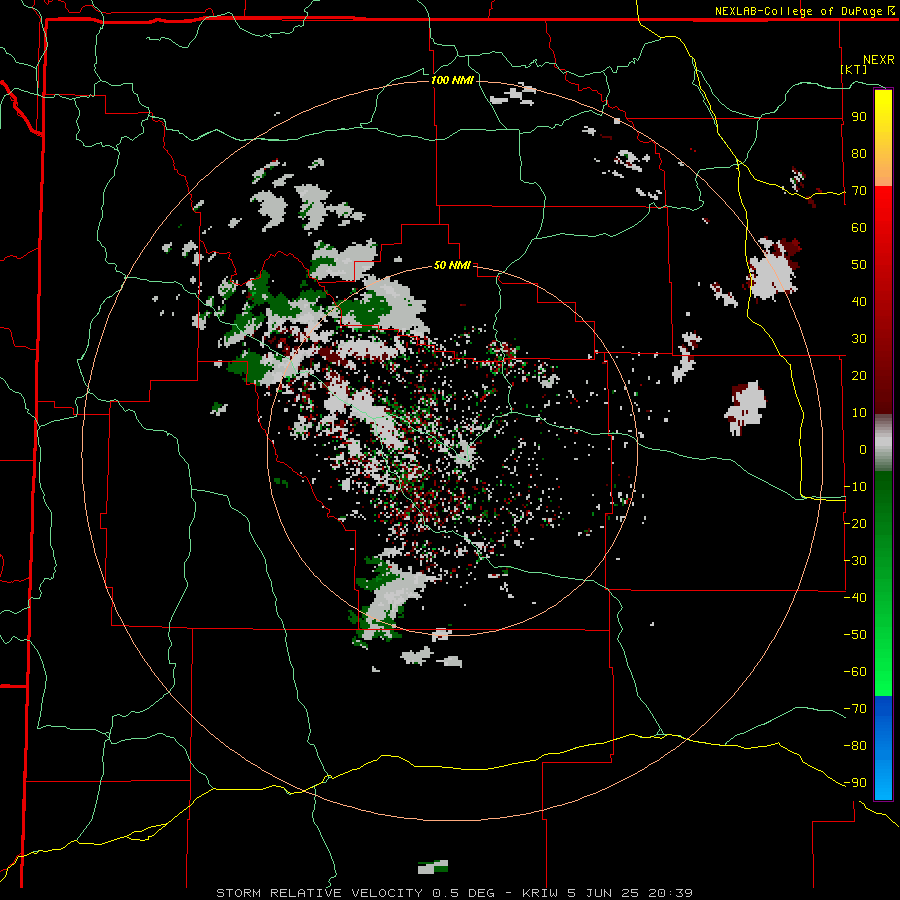Click the 90 value on the velocity scale
Viewport: 900px width, 900px height.
(859, 117)
